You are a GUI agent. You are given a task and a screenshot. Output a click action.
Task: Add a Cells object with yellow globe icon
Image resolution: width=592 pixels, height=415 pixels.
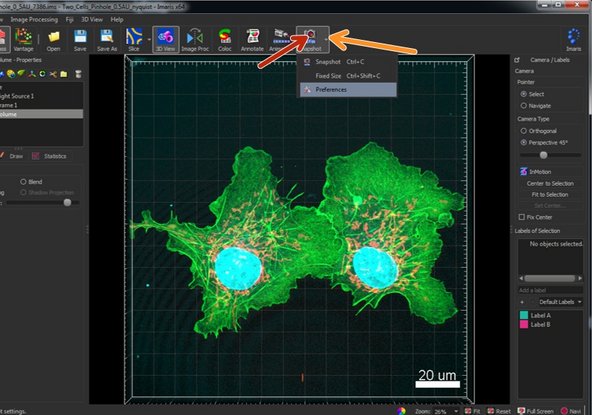pyautogui.click(x=11, y=74)
